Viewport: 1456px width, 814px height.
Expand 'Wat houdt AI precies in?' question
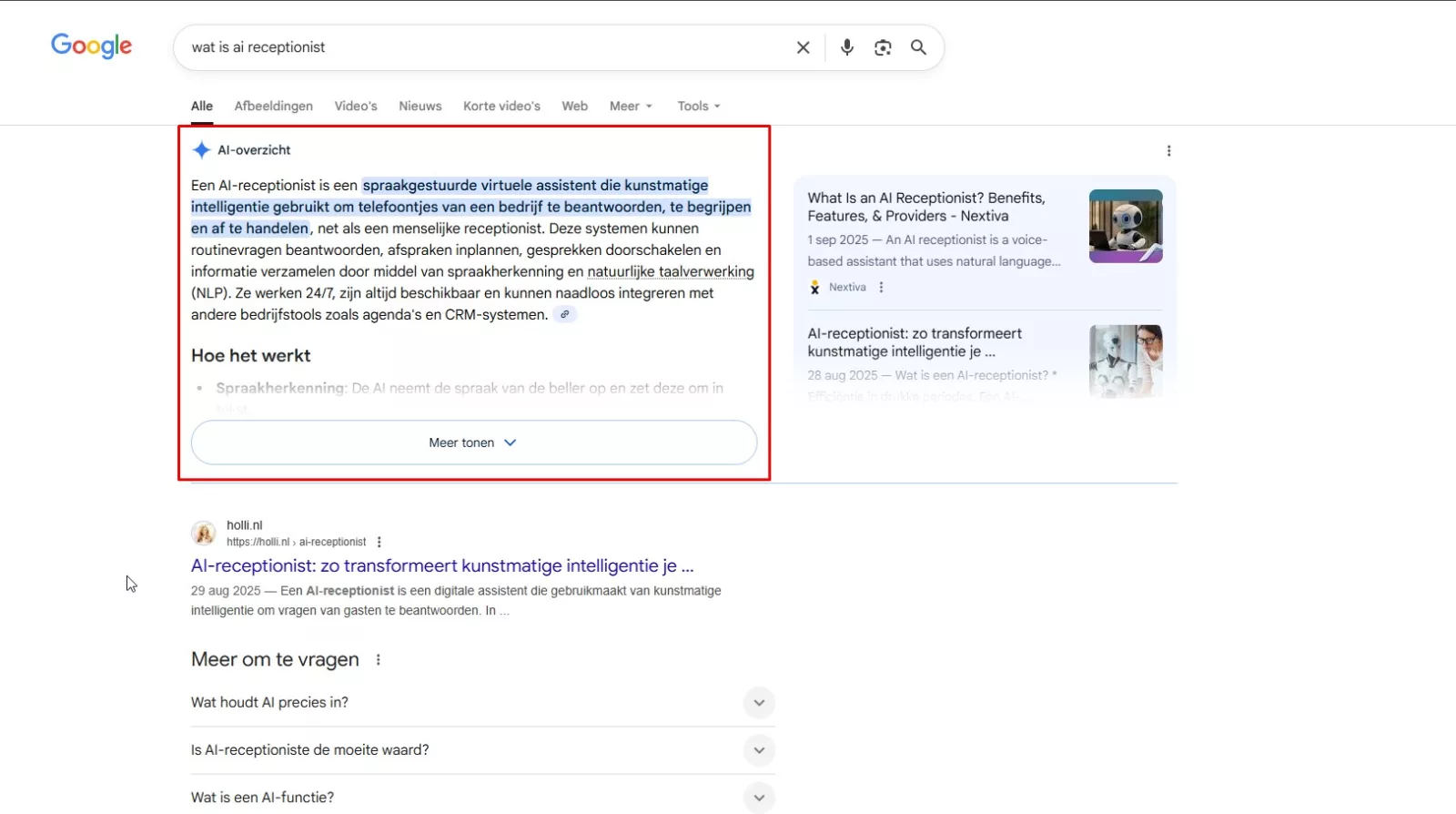pos(759,703)
